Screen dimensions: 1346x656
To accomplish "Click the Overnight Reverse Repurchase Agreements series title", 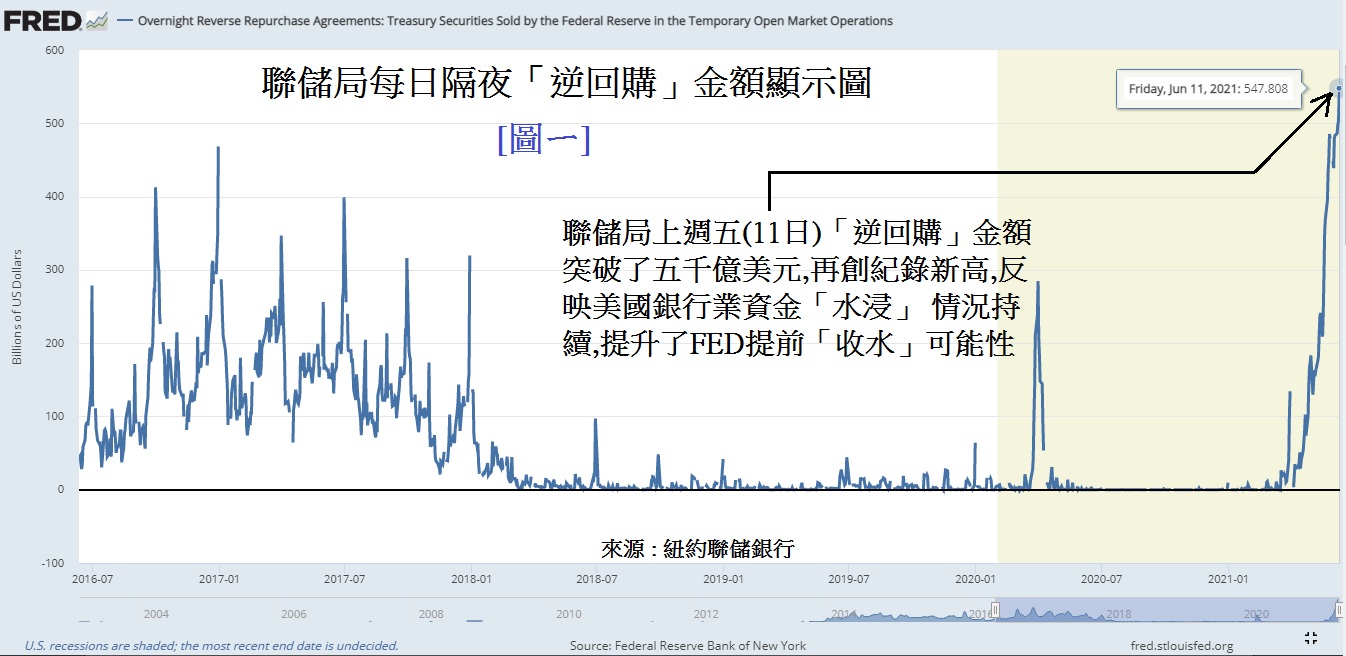I will pos(500,21).
